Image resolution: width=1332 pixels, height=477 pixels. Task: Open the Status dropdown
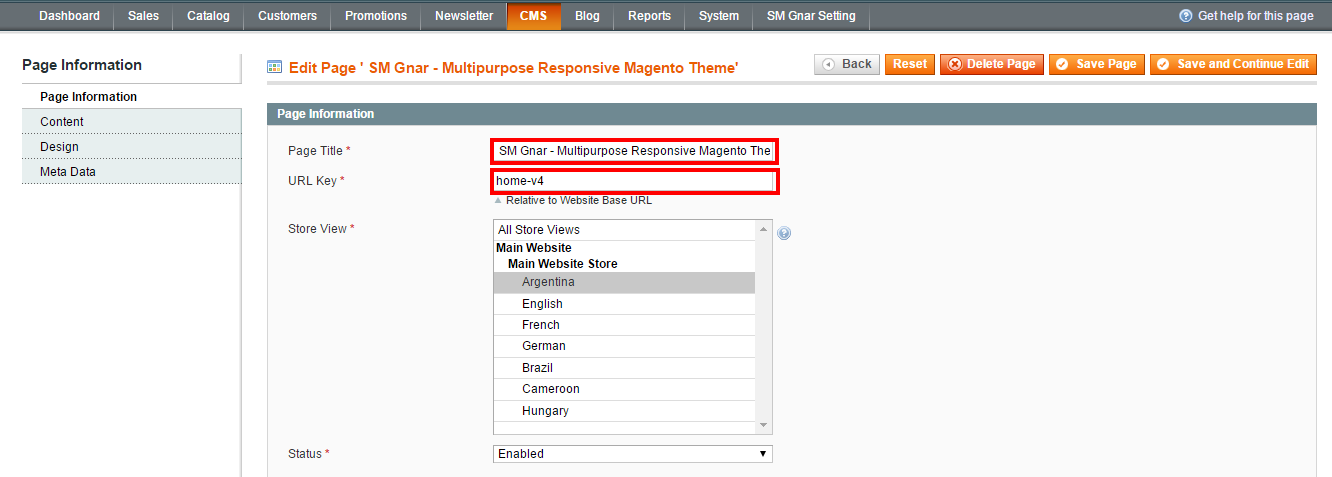(633, 454)
